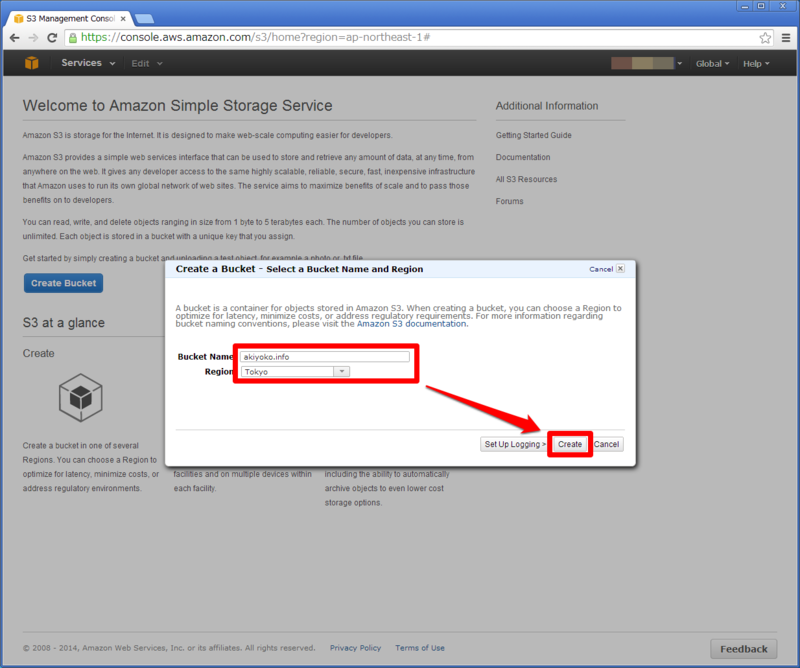
Task: Click the green SSL padlock icon
Action: coord(73,38)
